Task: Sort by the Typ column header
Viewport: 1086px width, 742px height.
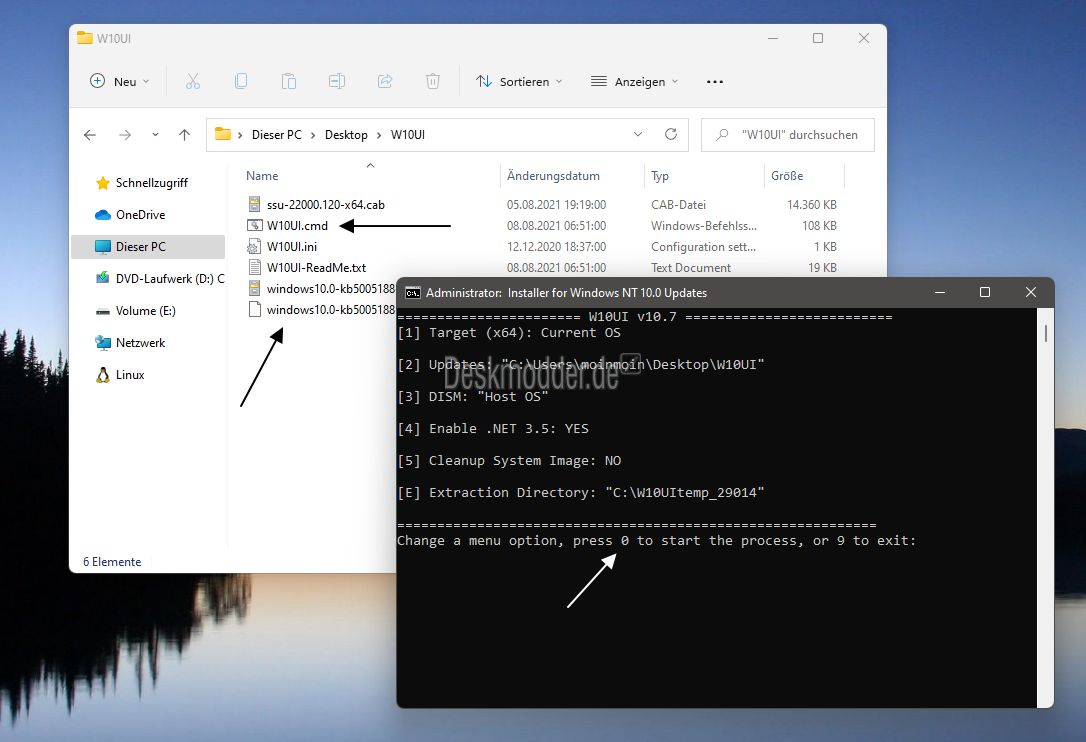Action: point(660,176)
